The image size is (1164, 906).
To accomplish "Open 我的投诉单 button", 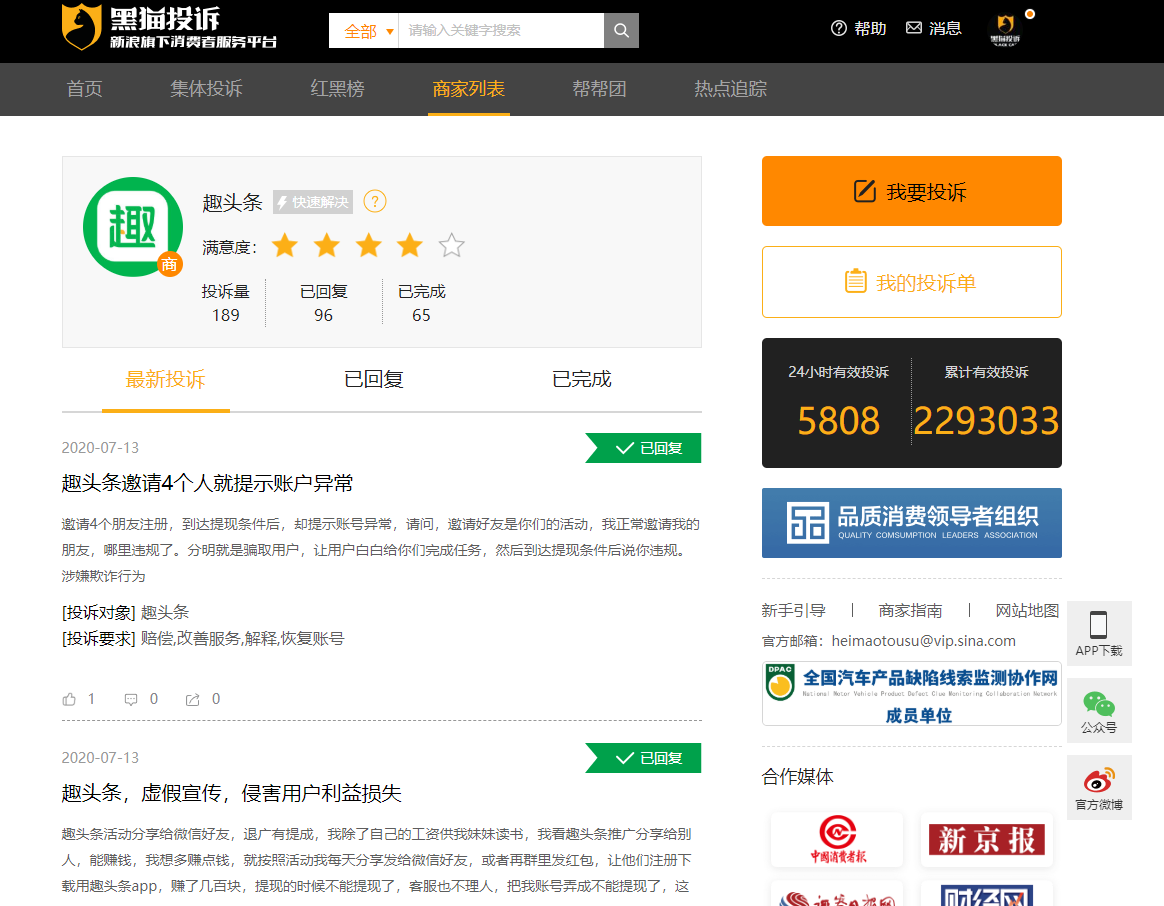I will pos(911,282).
